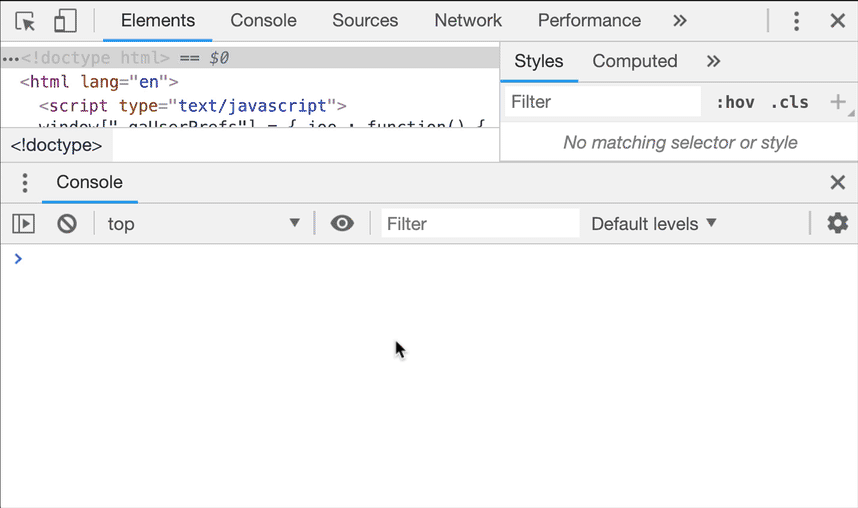The width and height of the screenshot is (858, 508).
Task: Add a new style rule with the plus icon
Action: 837,102
